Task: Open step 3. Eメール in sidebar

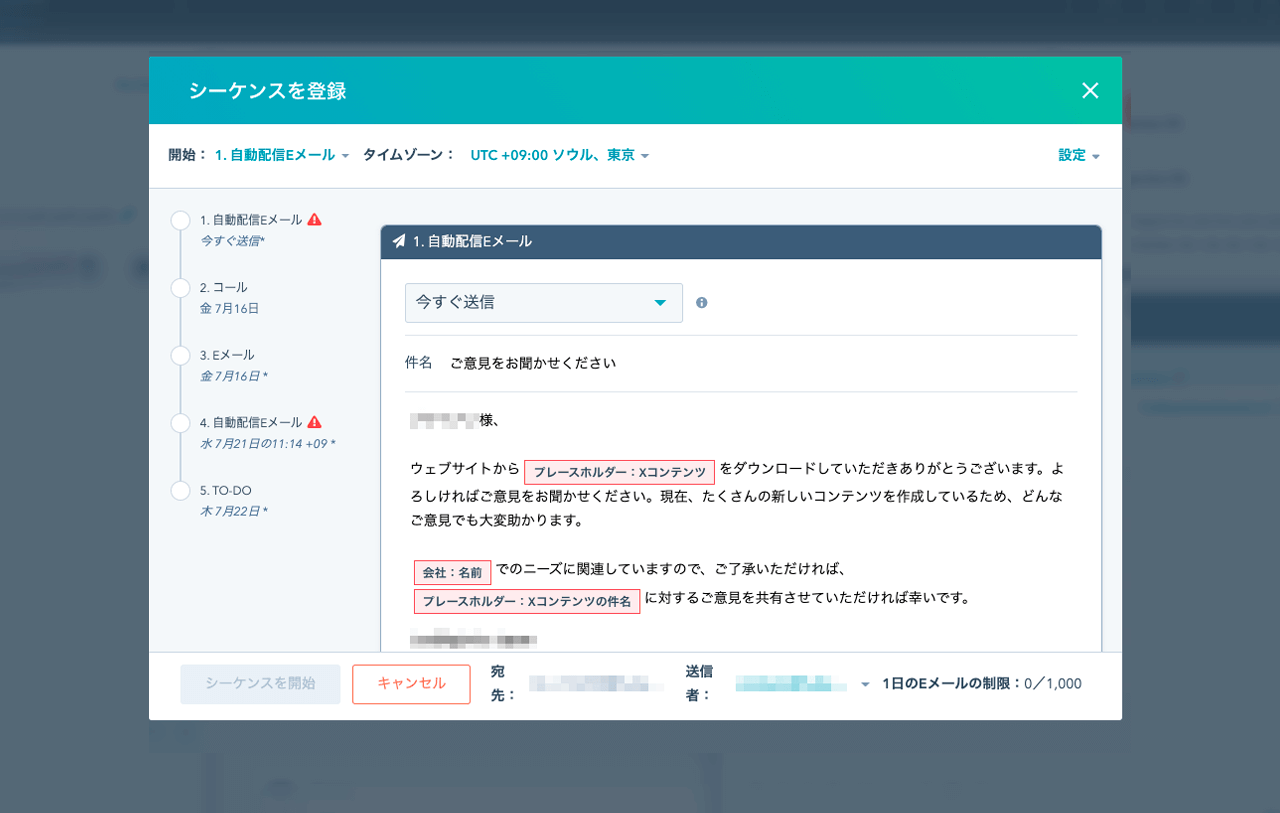Action: pyautogui.click(x=227, y=355)
